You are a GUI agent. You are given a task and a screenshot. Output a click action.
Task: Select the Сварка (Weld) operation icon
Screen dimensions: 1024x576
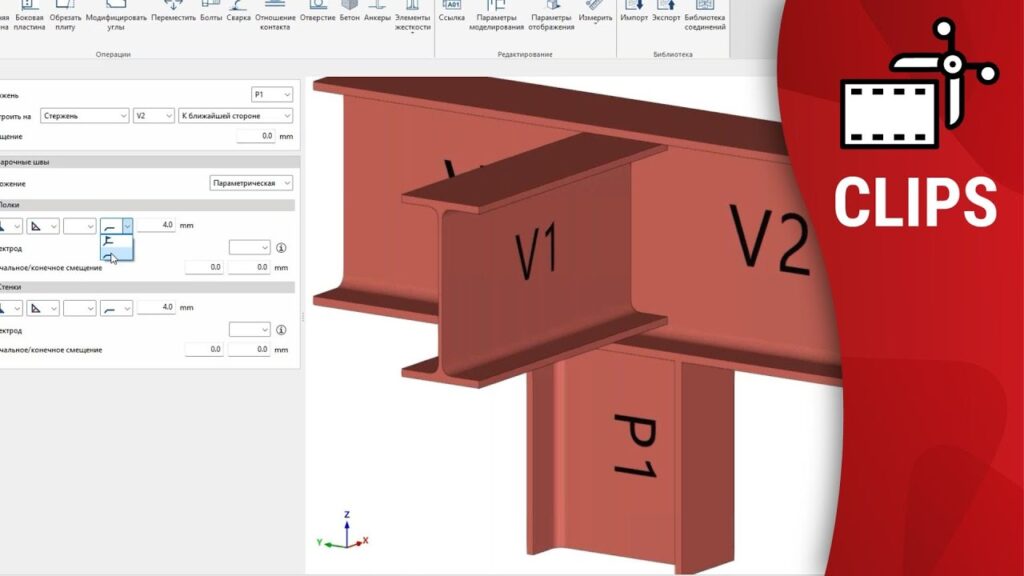pos(239,12)
